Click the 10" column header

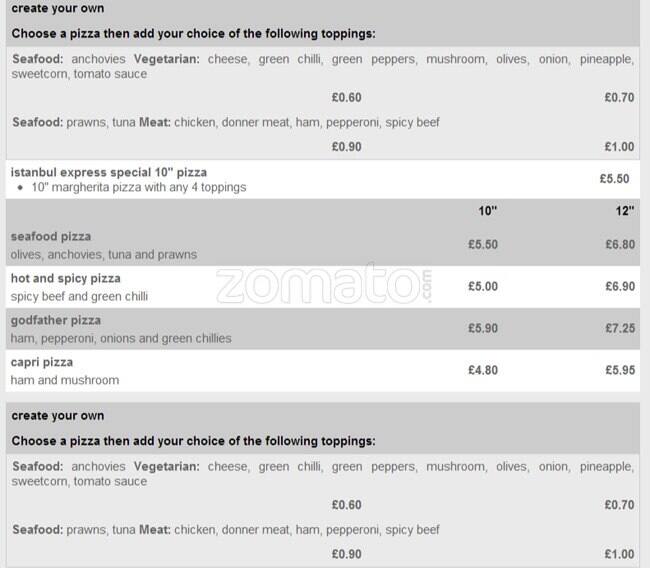coord(488,211)
